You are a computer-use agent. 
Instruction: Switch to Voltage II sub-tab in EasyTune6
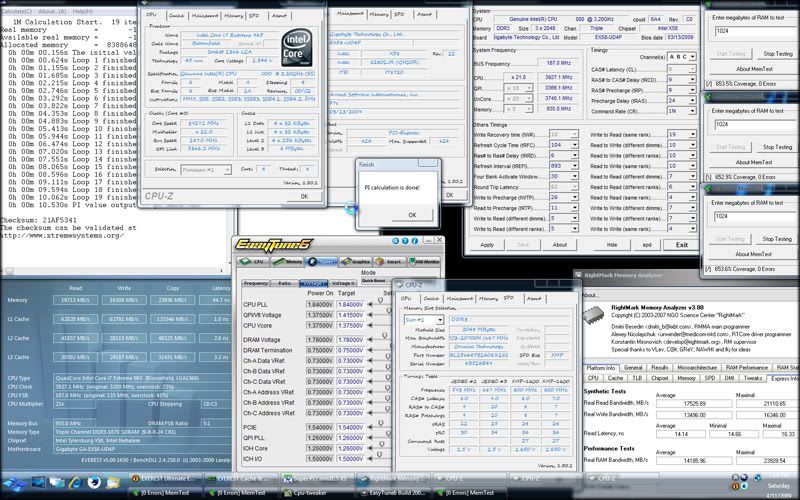(x=342, y=283)
